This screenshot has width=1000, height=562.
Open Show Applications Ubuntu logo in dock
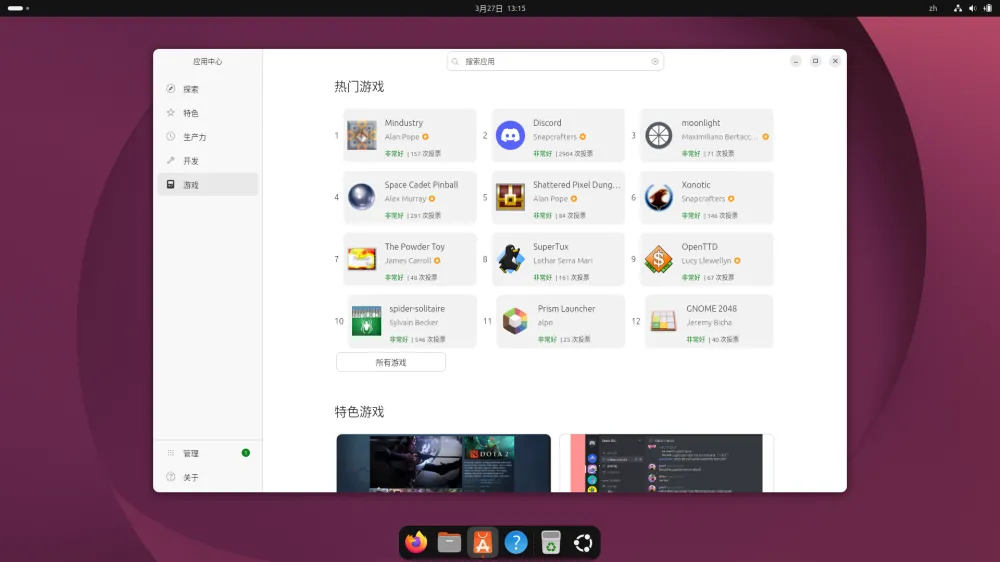pyautogui.click(x=583, y=542)
